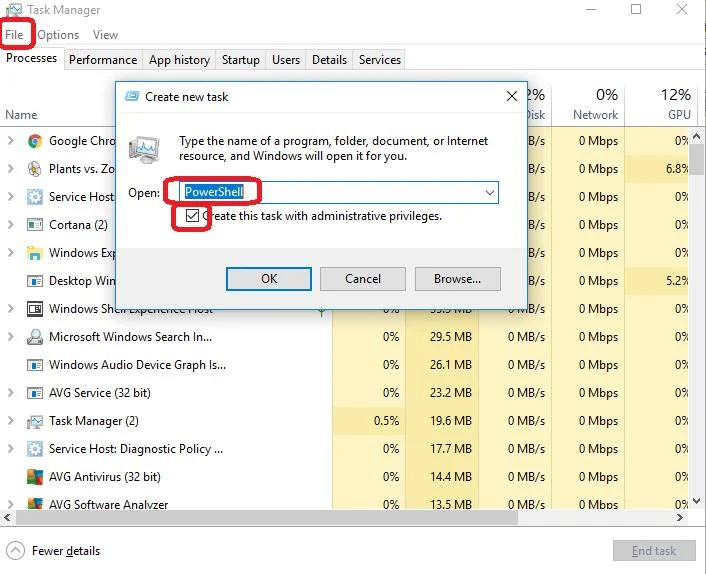Click the Task Manager title bar icon
Image resolution: width=706 pixels, height=574 pixels.
tap(14, 9)
